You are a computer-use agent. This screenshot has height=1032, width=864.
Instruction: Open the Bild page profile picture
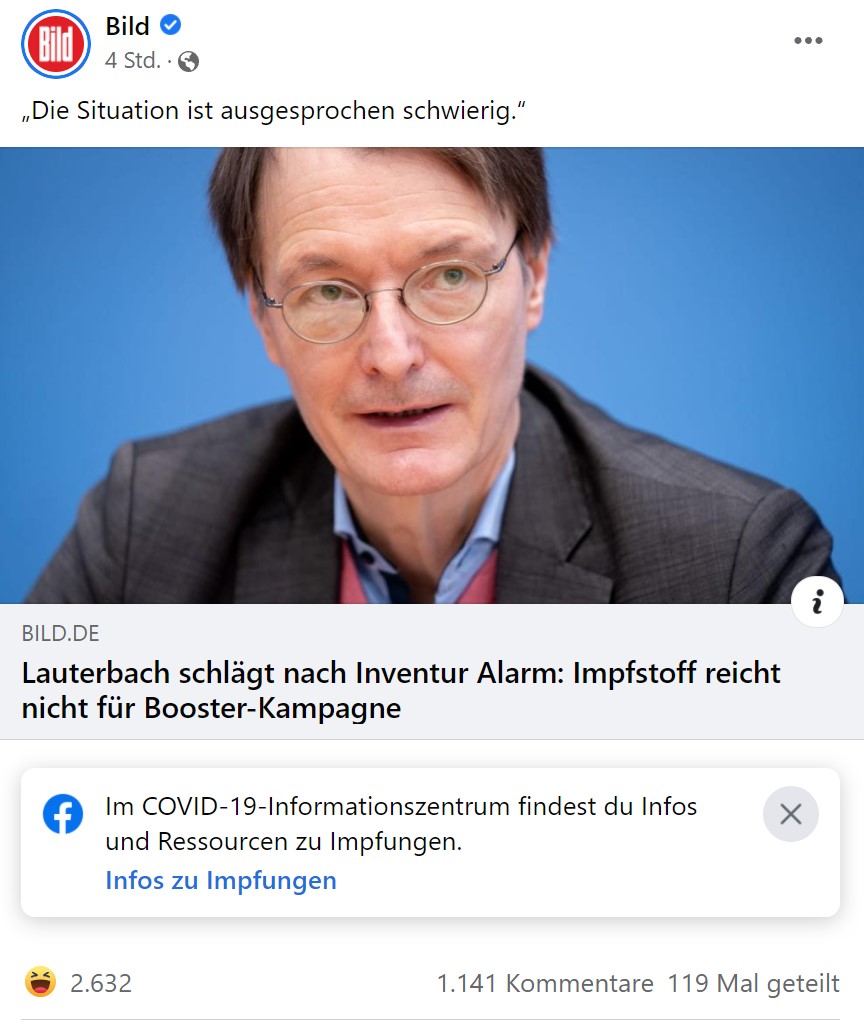(x=56, y=43)
